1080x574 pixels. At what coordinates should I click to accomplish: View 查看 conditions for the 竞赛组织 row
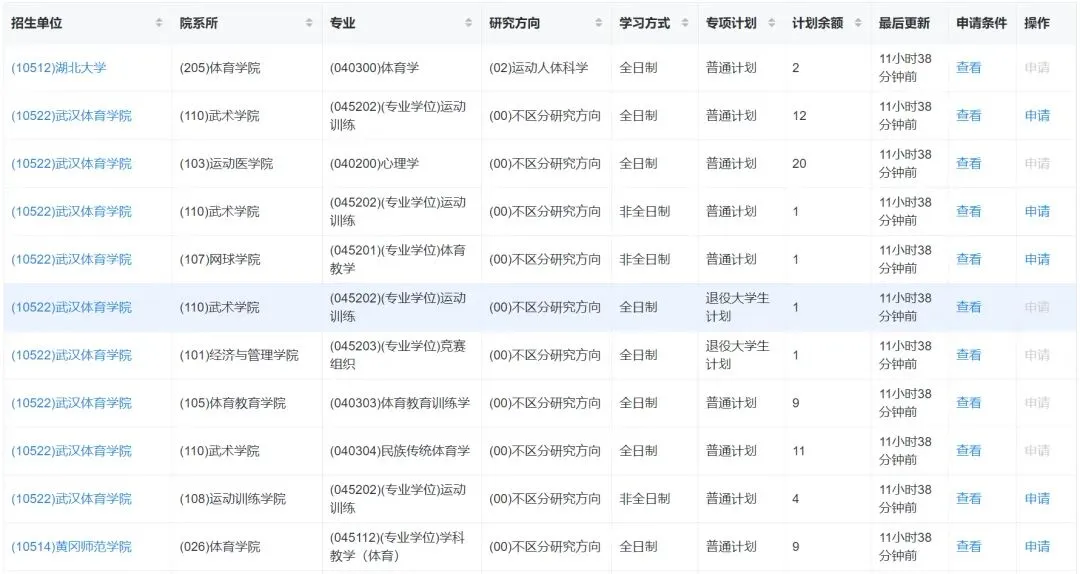click(x=968, y=355)
